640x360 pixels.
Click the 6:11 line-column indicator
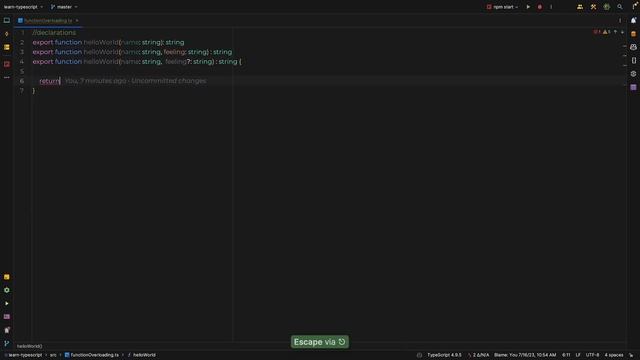(x=566, y=355)
